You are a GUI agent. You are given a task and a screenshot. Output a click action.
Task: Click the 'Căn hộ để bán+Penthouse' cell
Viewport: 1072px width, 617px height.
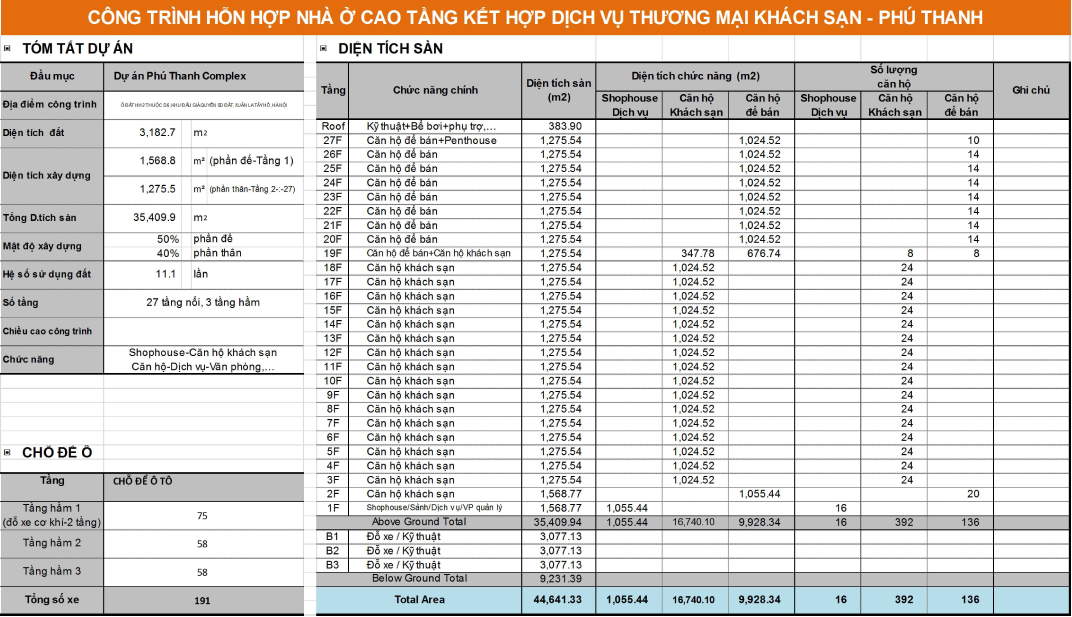pyautogui.click(x=435, y=140)
